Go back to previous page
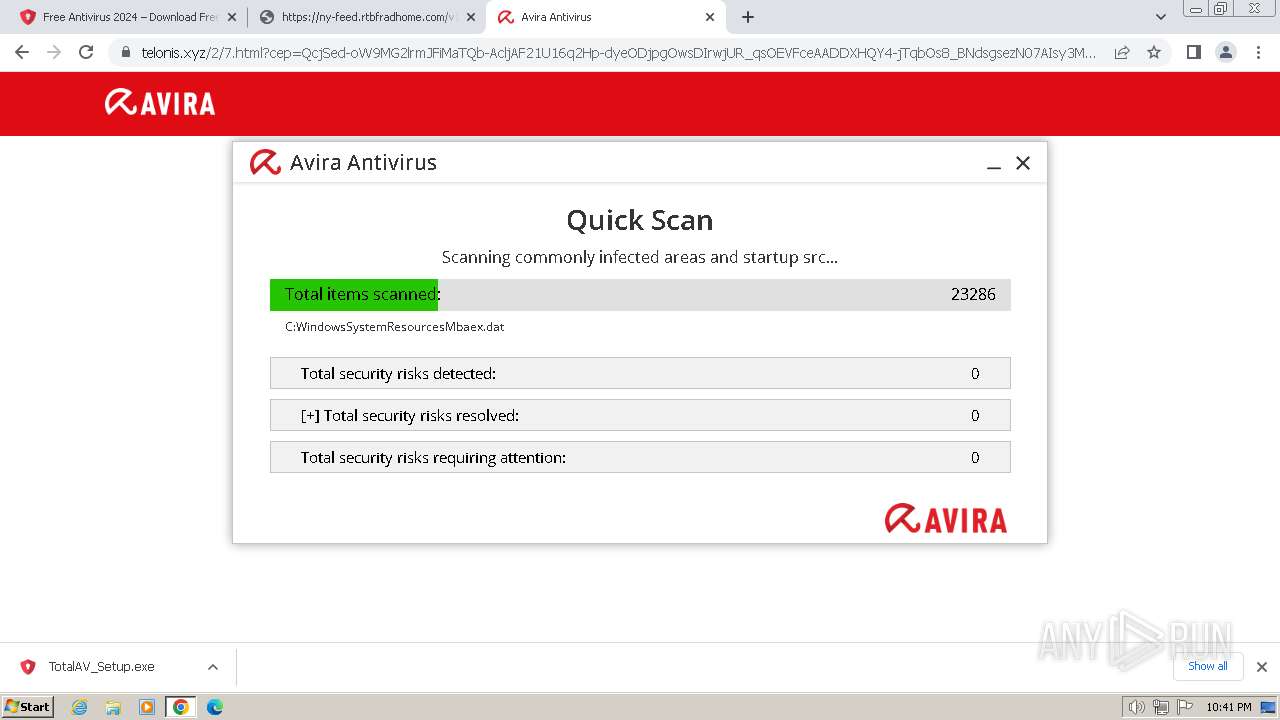Image resolution: width=1280 pixels, height=720 pixels. (x=22, y=52)
